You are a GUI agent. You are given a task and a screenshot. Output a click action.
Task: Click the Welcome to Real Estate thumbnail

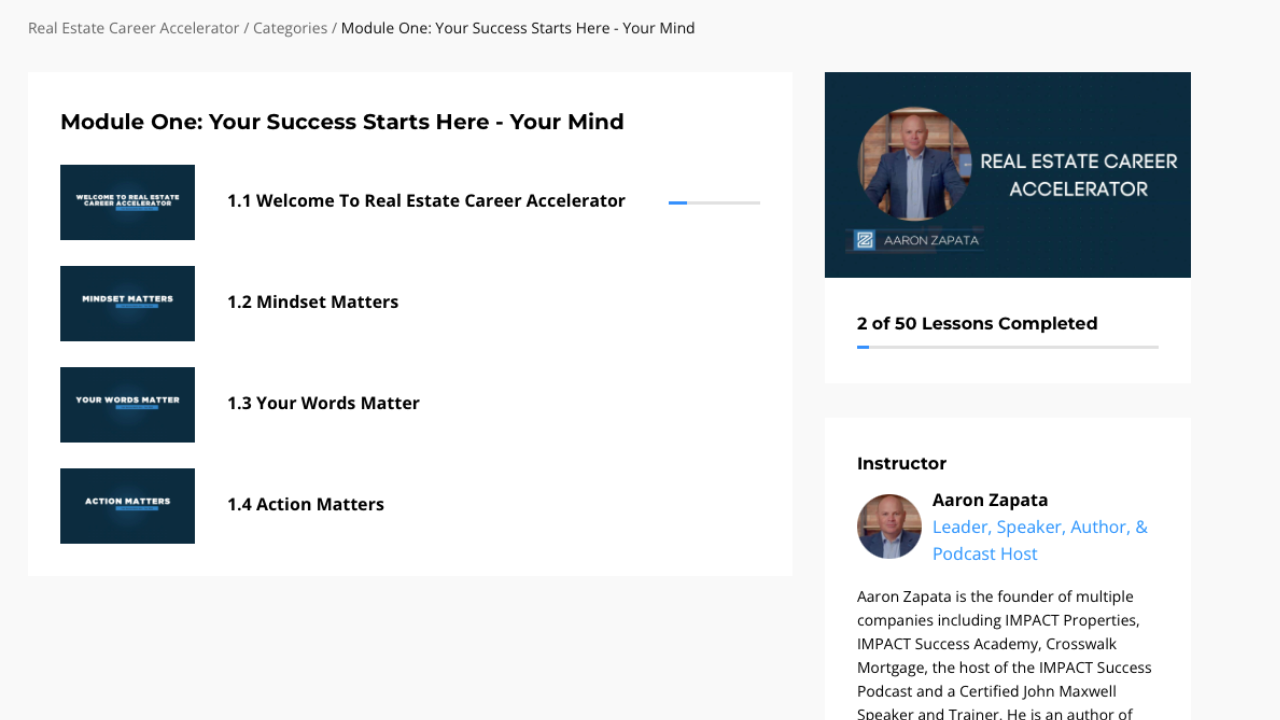127,202
